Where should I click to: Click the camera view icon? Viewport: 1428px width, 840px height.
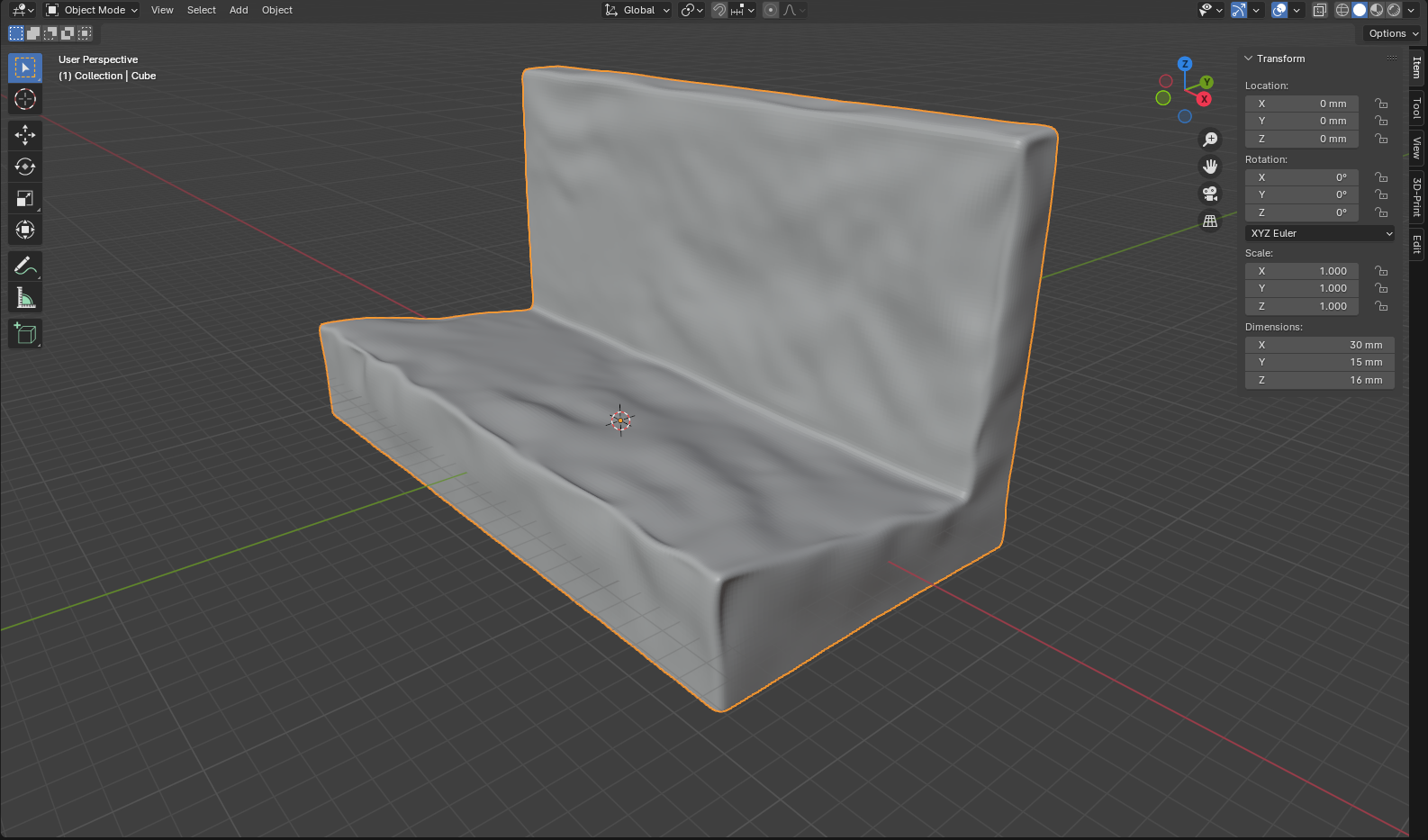(1210, 194)
